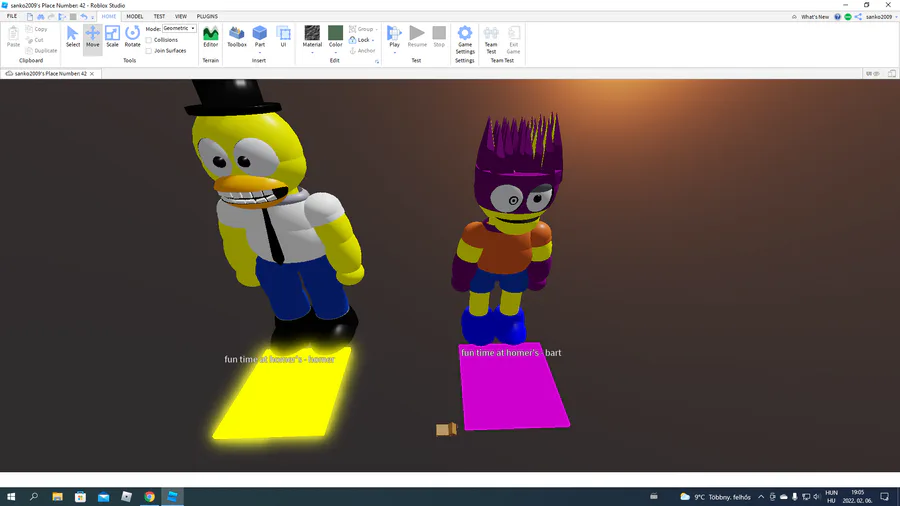Expand the Play mode dropdown arrow
The height and width of the screenshot is (506, 900).
pyautogui.click(x=394, y=53)
